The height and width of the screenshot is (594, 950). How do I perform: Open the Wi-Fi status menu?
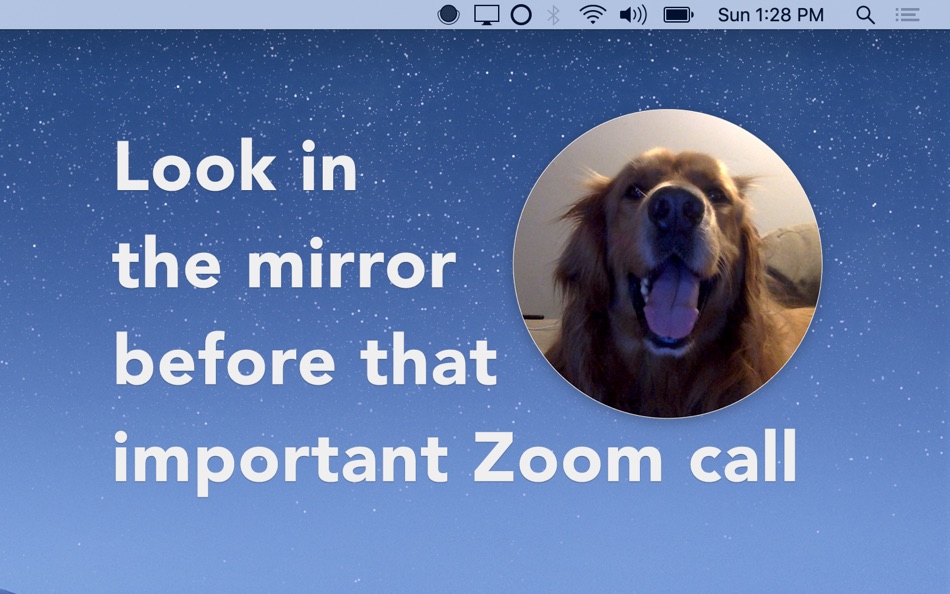coord(593,15)
